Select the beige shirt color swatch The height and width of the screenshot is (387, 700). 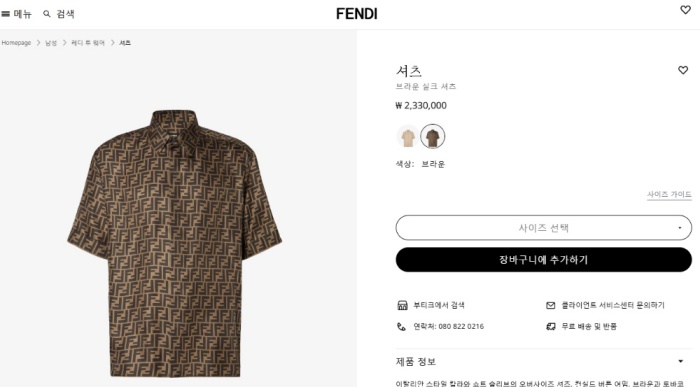pos(408,137)
